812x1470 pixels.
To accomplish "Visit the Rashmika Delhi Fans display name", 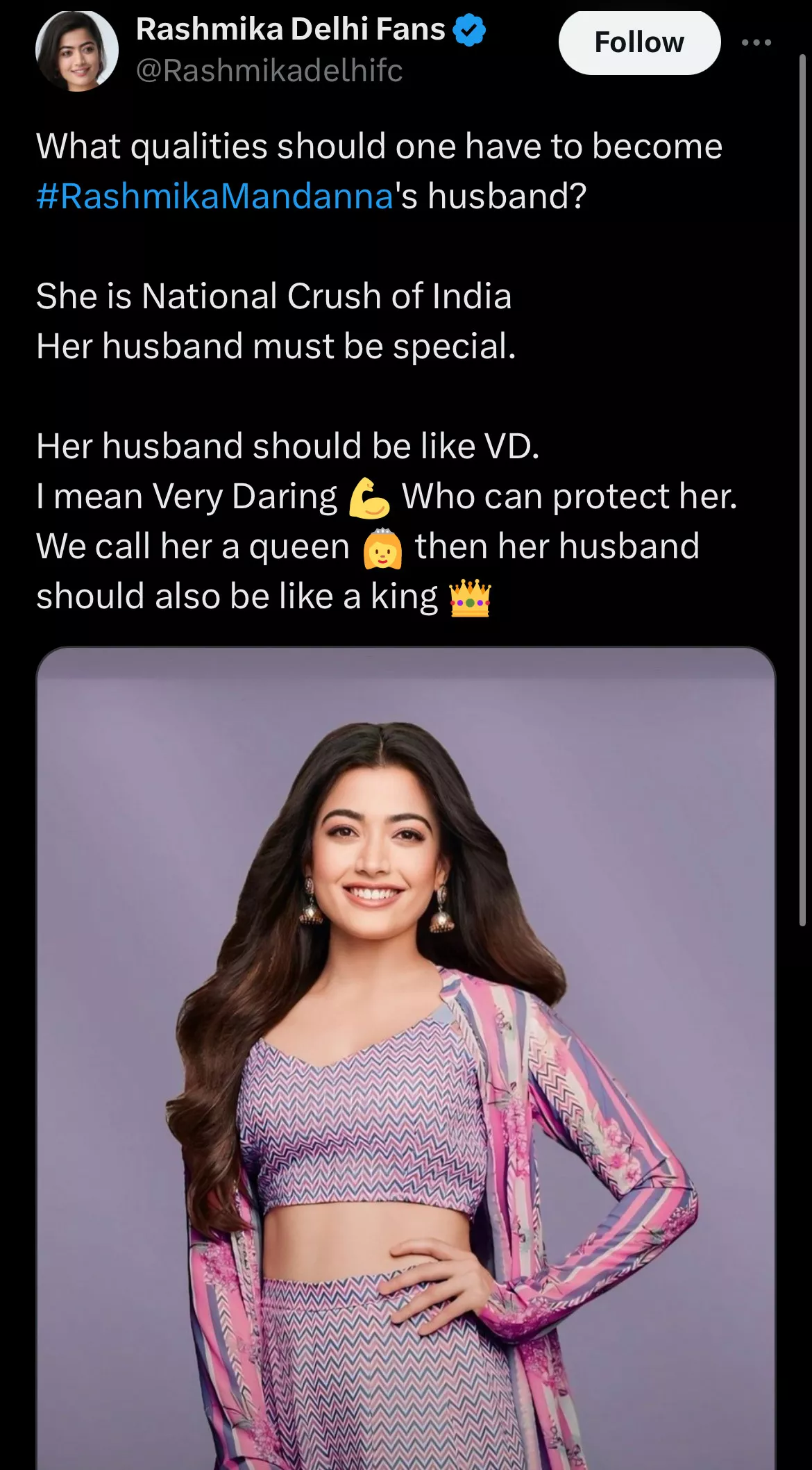I will [x=291, y=29].
